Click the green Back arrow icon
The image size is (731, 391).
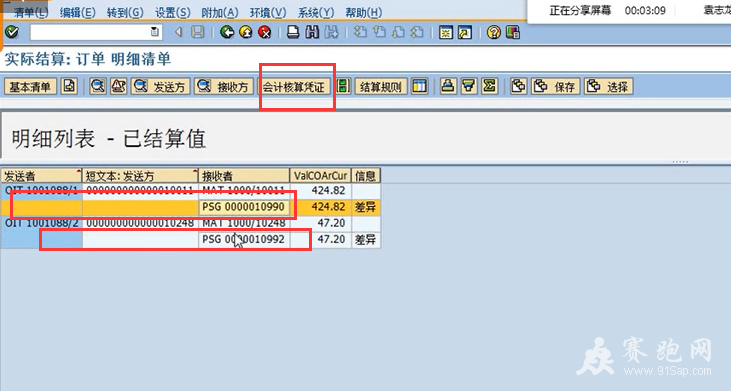[227, 32]
